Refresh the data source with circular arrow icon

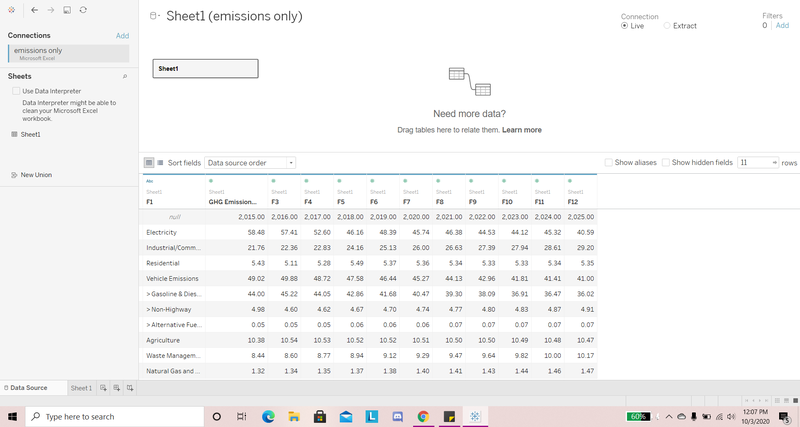pos(83,10)
